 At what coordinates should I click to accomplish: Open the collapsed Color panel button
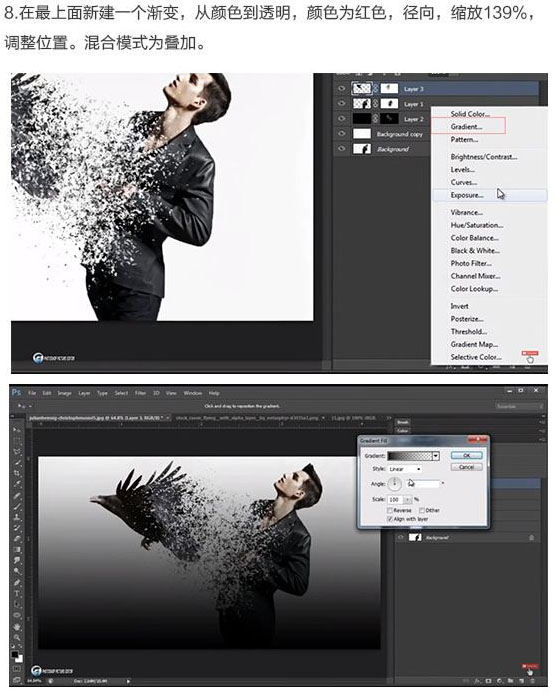[402, 431]
